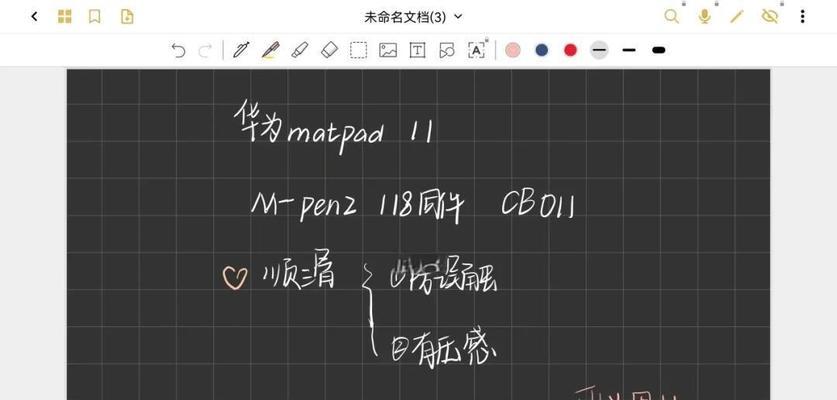Open the search magnifier
The image size is (837, 400).
(x=672, y=17)
